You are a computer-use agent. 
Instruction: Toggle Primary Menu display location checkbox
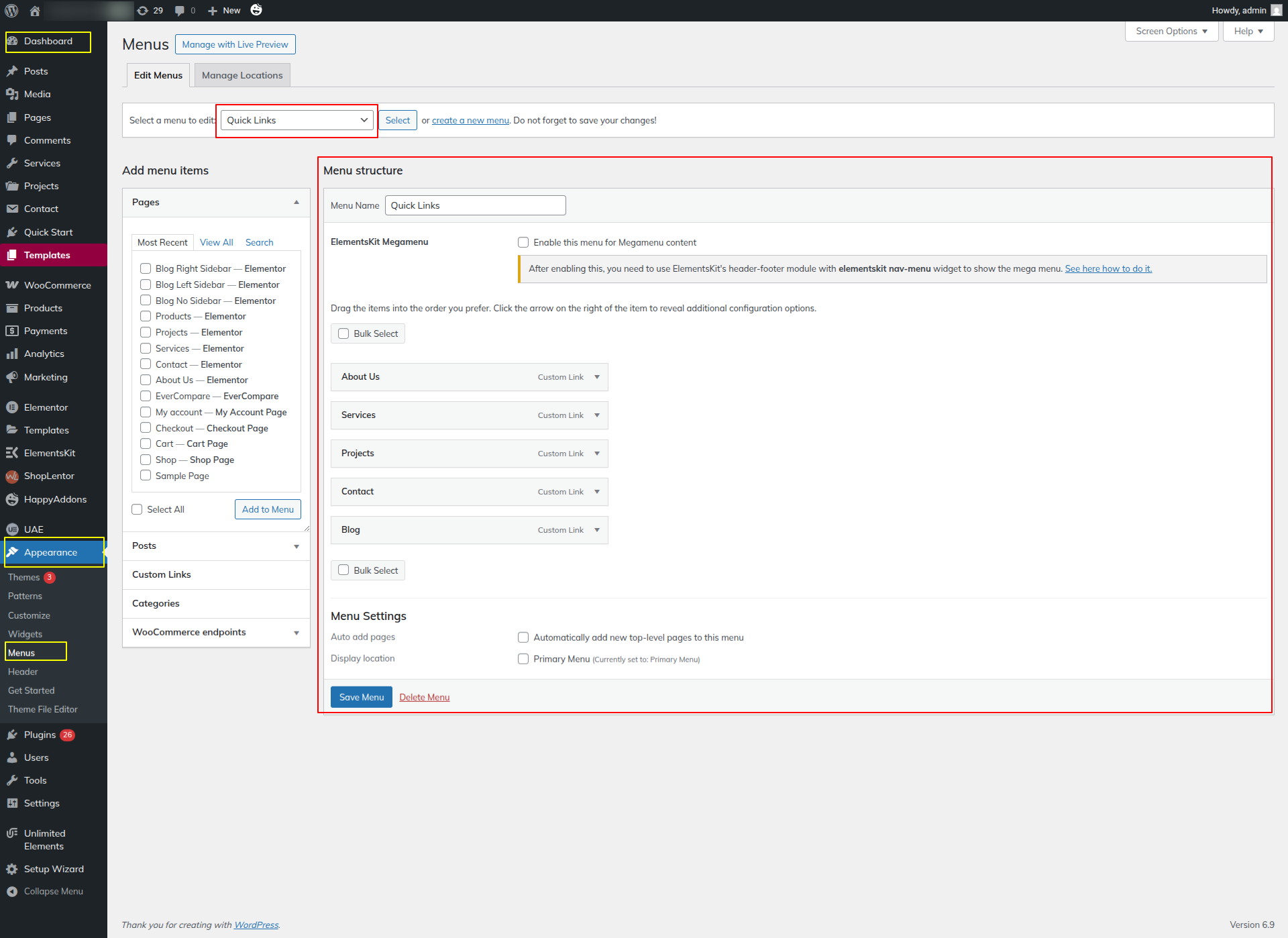click(523, 659)
